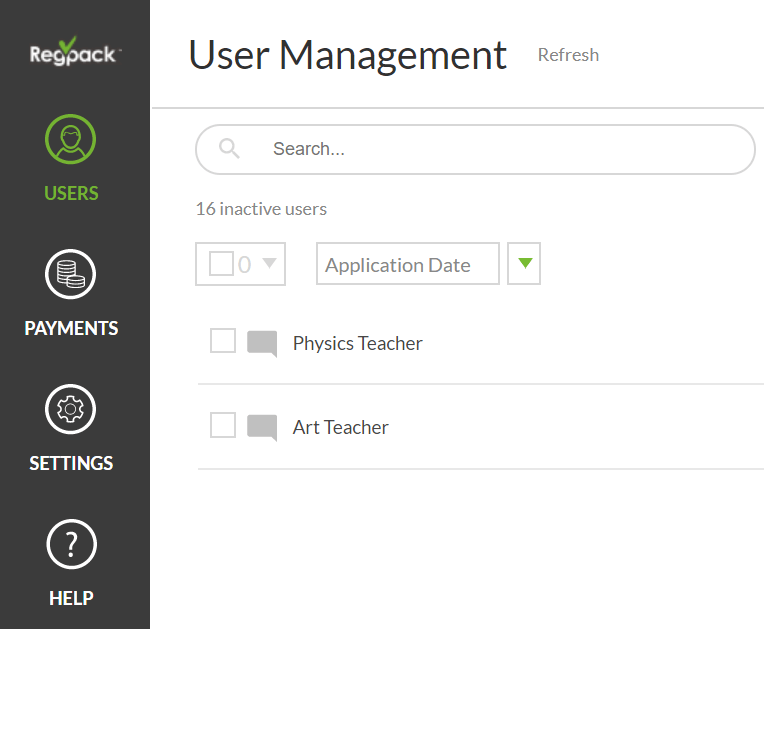Viewport: 764px width, 738px height.
Task: Select the Art Teacher checkbox
Action: [222, 425]
